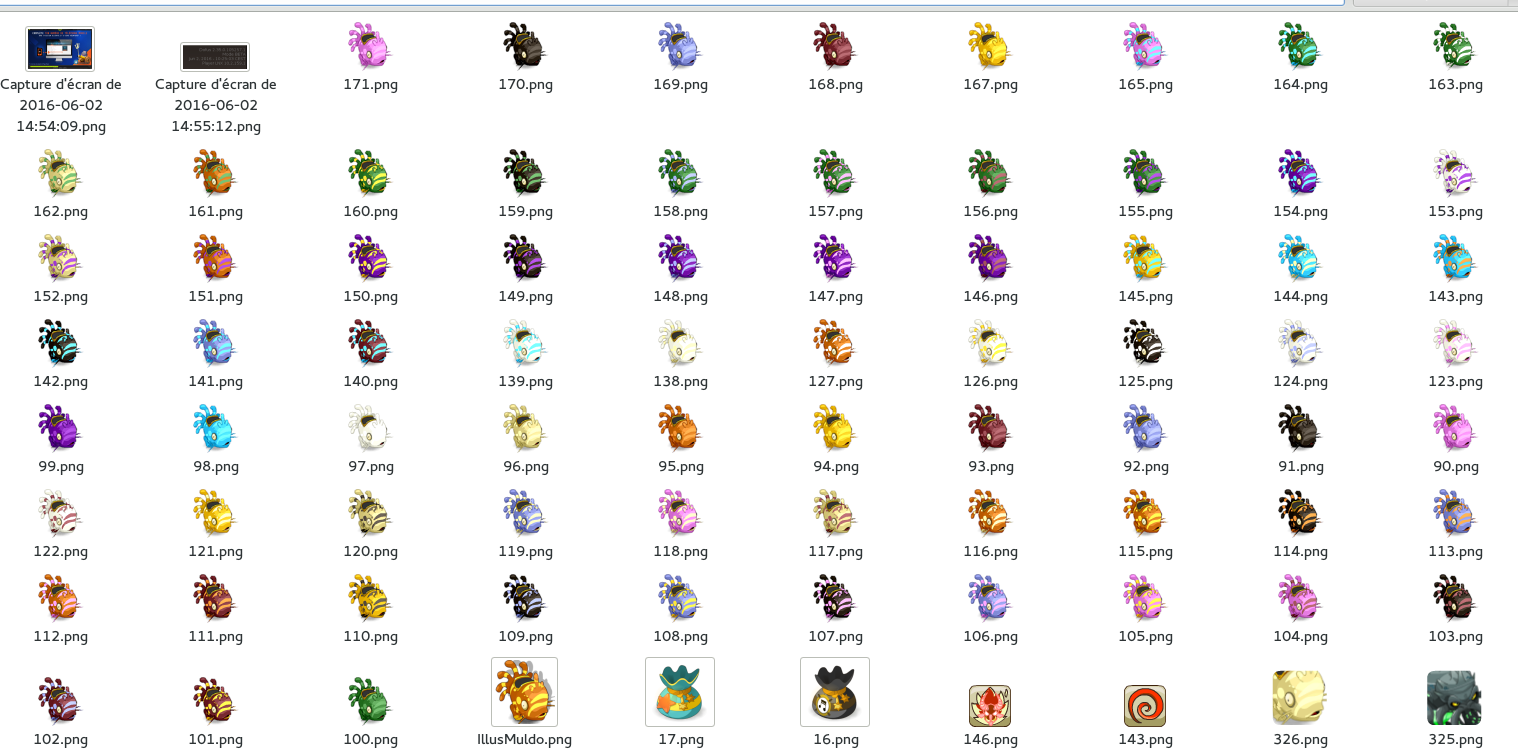1518x751 pixels.
Task: Click the file name label '158.png'
Action: tap(680, 211)
